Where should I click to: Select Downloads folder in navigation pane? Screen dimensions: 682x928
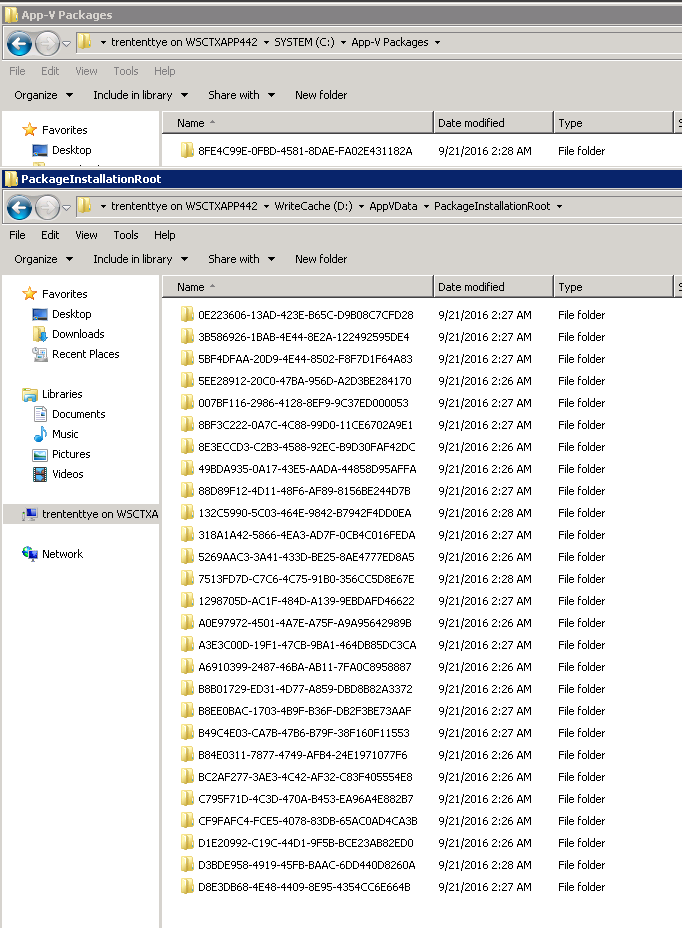(x=78, y=334)
